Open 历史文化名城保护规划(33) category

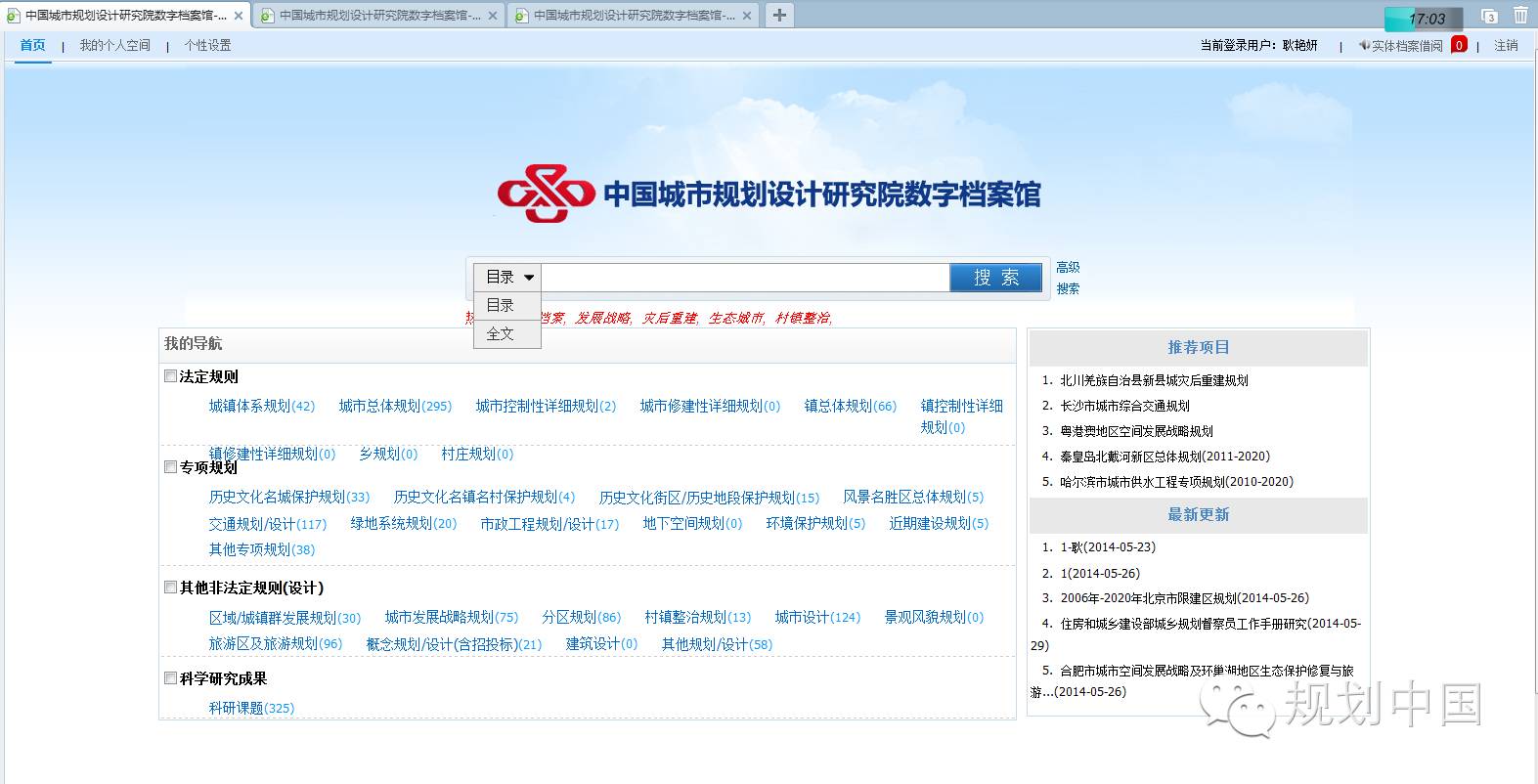289,497
